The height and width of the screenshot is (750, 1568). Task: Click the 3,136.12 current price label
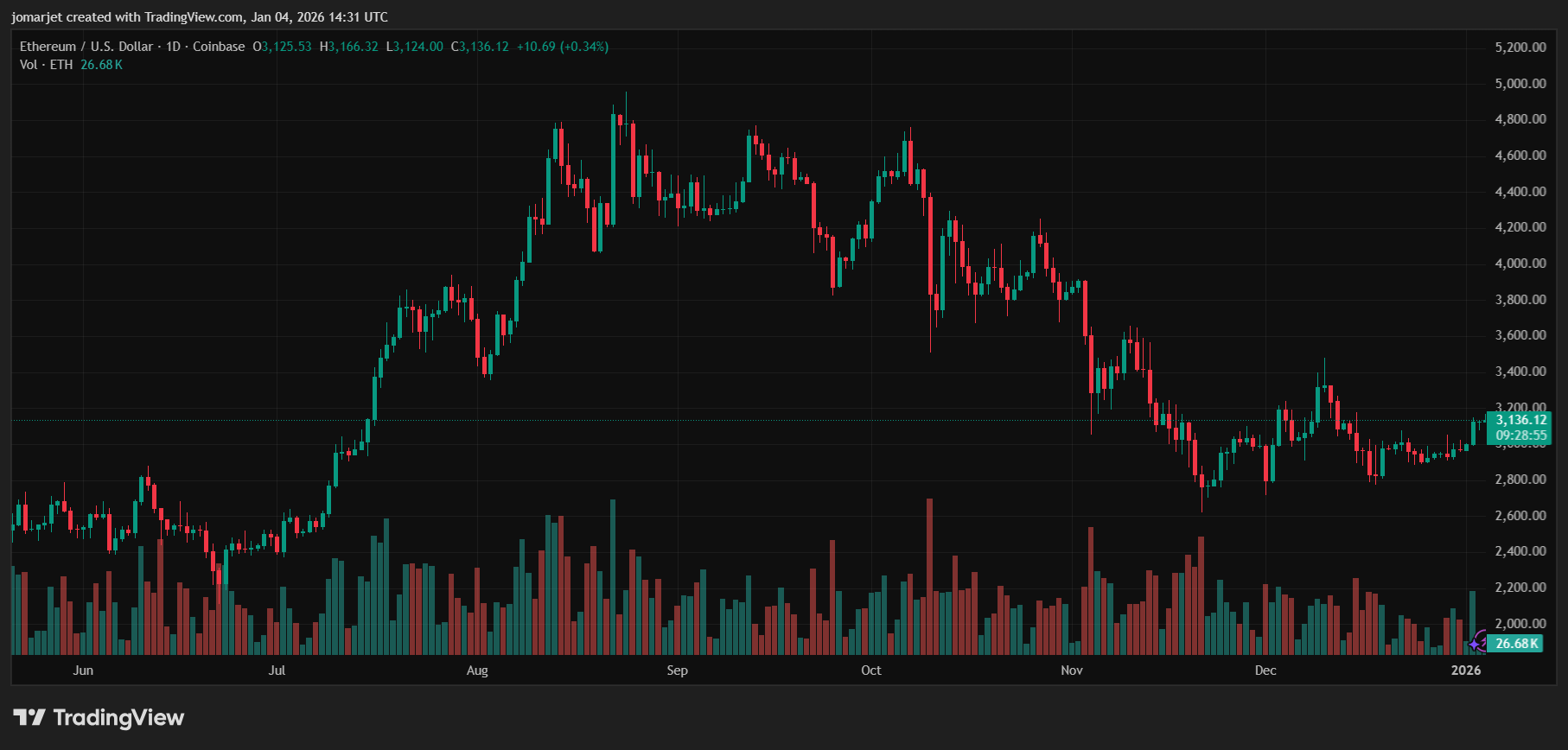coord(1521,420)
